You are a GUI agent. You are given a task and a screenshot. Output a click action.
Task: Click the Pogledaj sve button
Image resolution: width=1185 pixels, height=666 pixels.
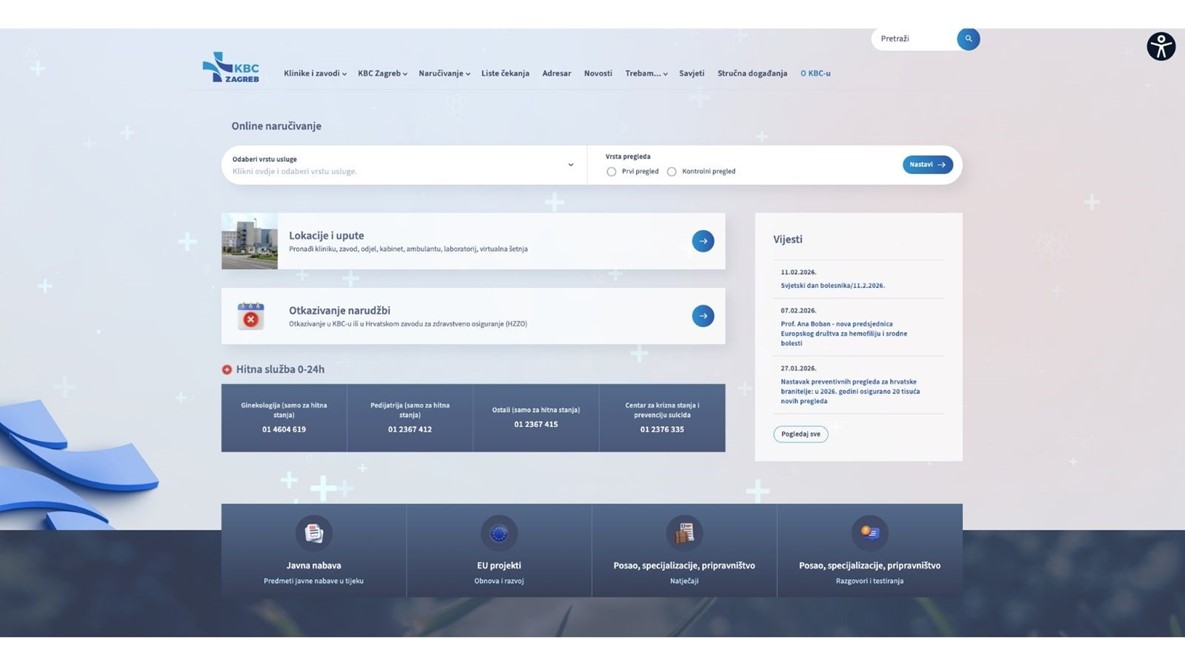tap(800, 434)
